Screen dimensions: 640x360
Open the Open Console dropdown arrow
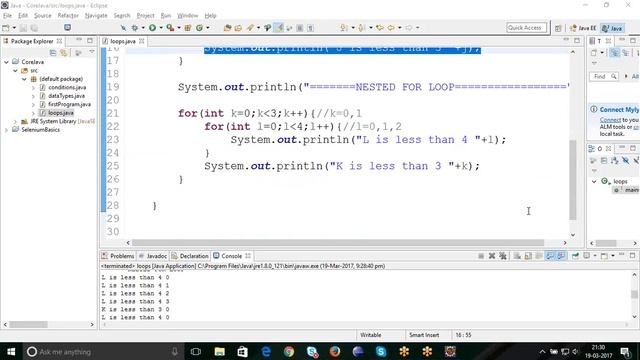613,256
